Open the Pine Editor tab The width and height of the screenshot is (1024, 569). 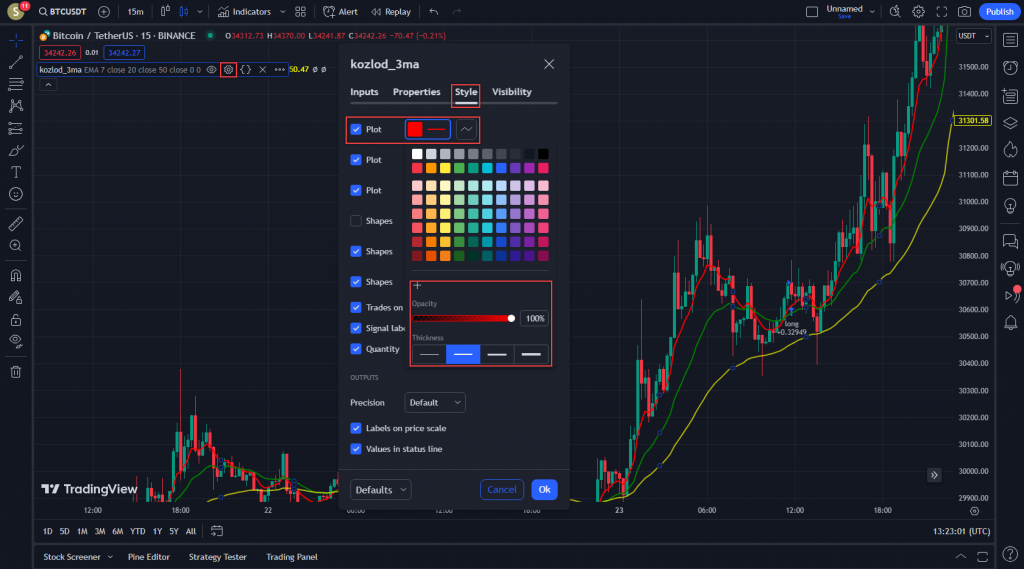149,557
